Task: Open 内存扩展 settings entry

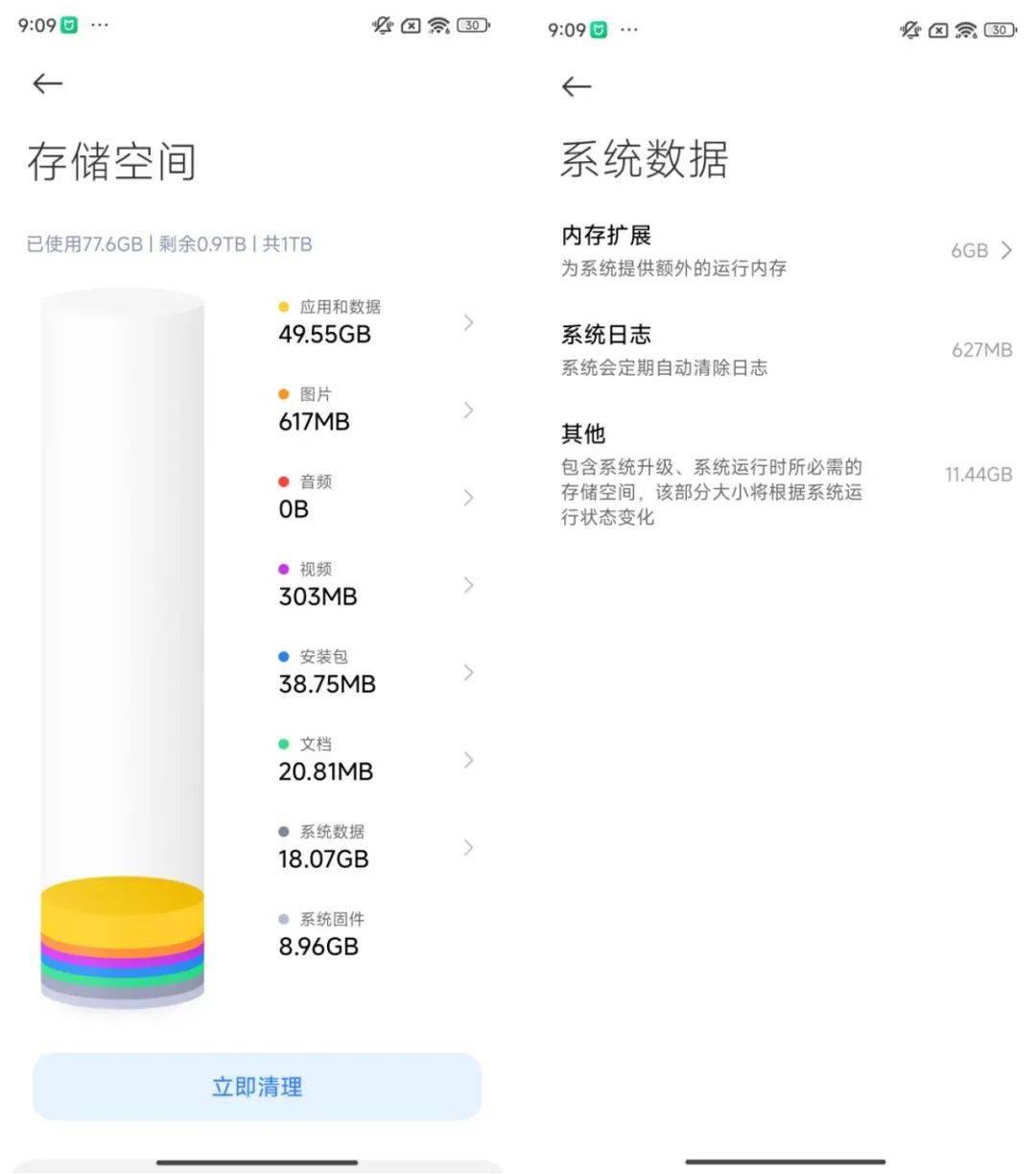Action: (673, 250)
